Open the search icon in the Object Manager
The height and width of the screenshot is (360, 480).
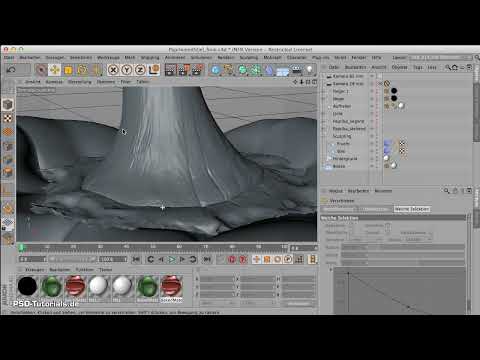pos(448,67)
